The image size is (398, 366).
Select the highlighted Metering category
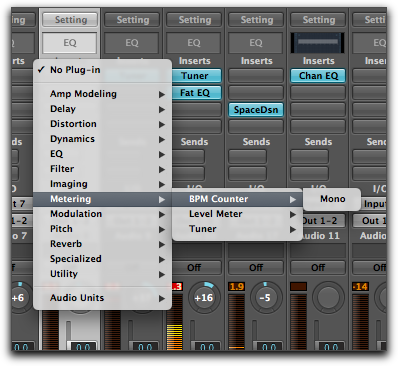click(102, 199)
